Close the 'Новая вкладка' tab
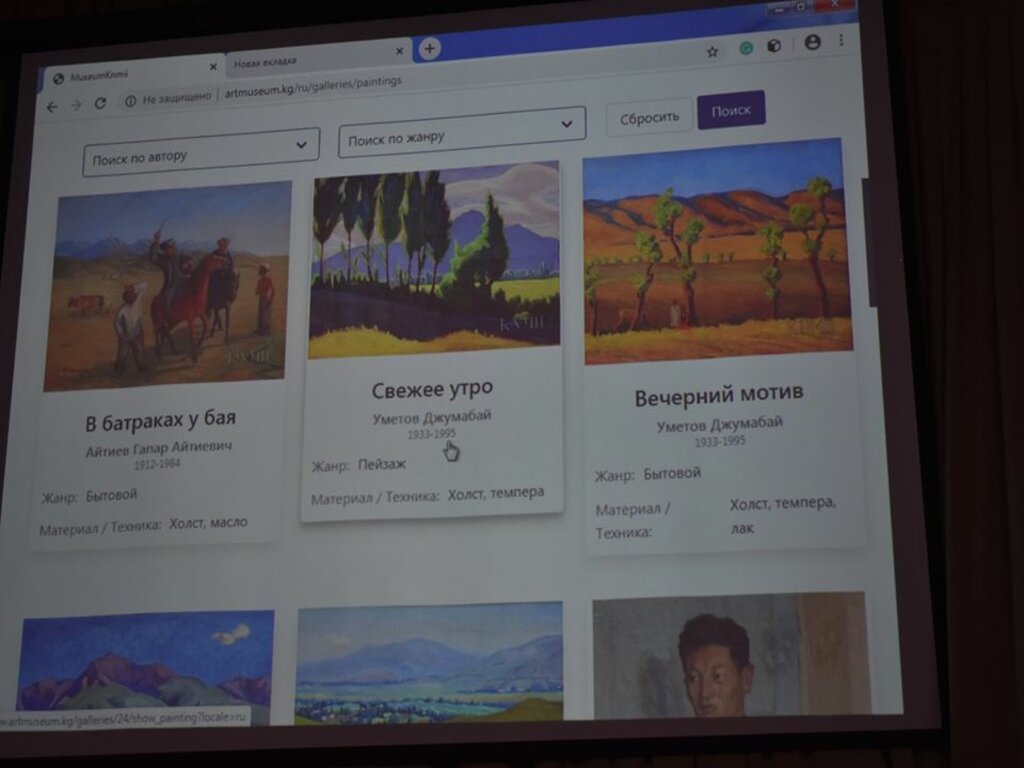1024x768 pixels. [x=399, y=51]
